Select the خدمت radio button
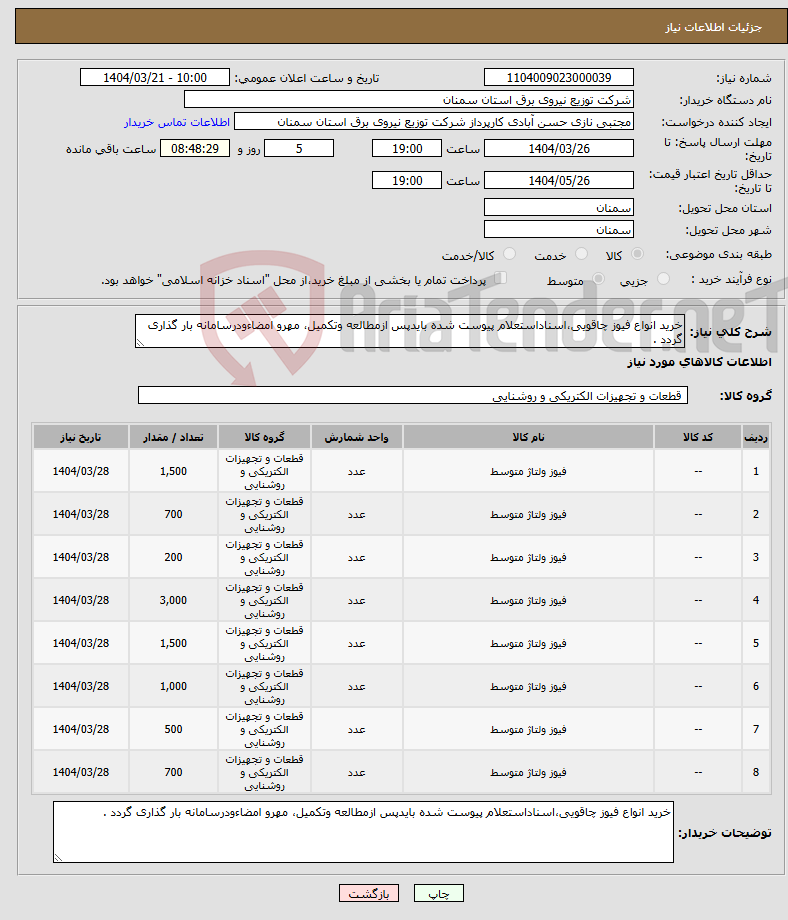Image resolution: width=788 pixels, height=920 pixels. pos(581,254)
